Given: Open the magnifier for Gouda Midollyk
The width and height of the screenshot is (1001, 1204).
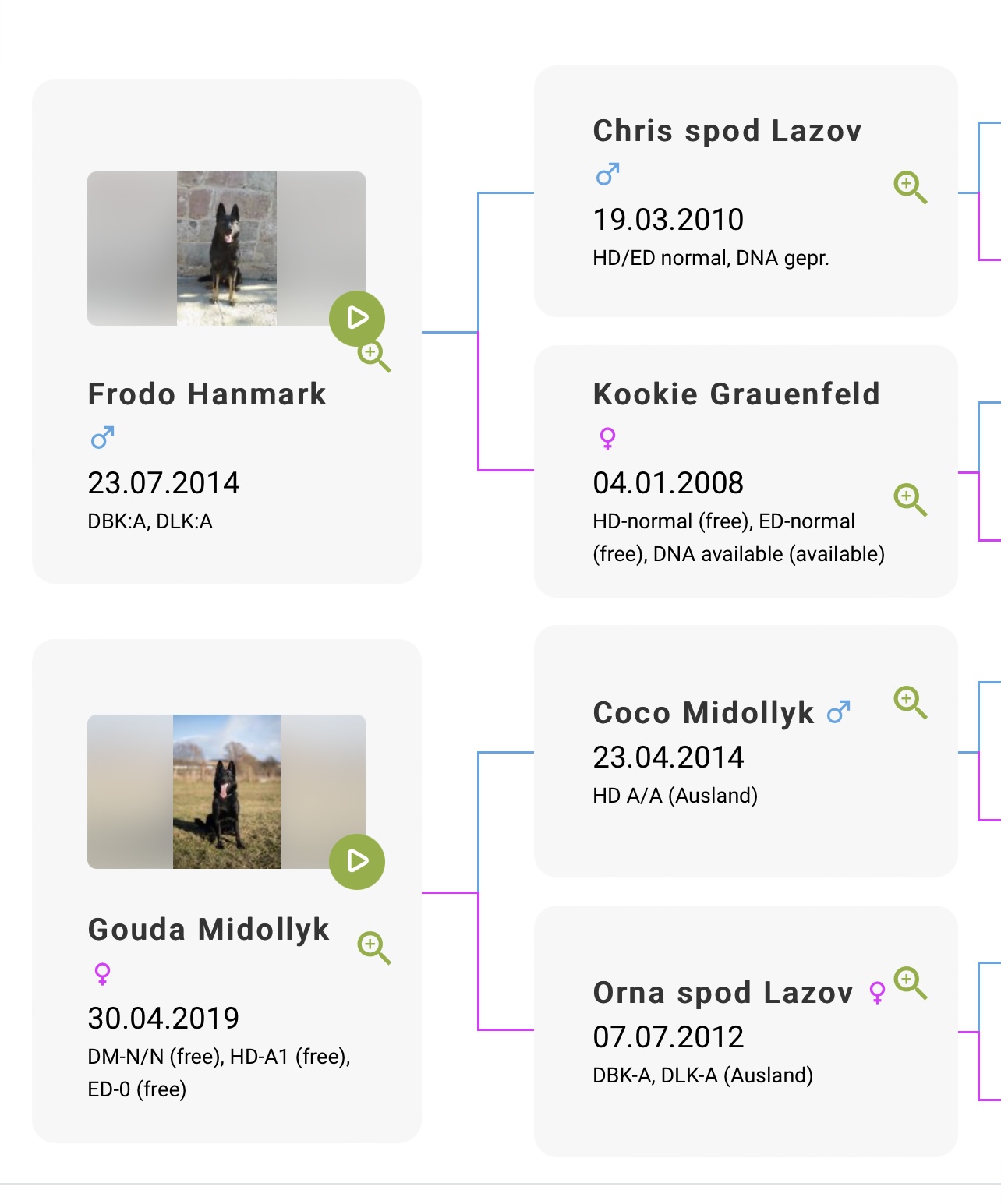Looking at the screenshot, I should (373, 947).
